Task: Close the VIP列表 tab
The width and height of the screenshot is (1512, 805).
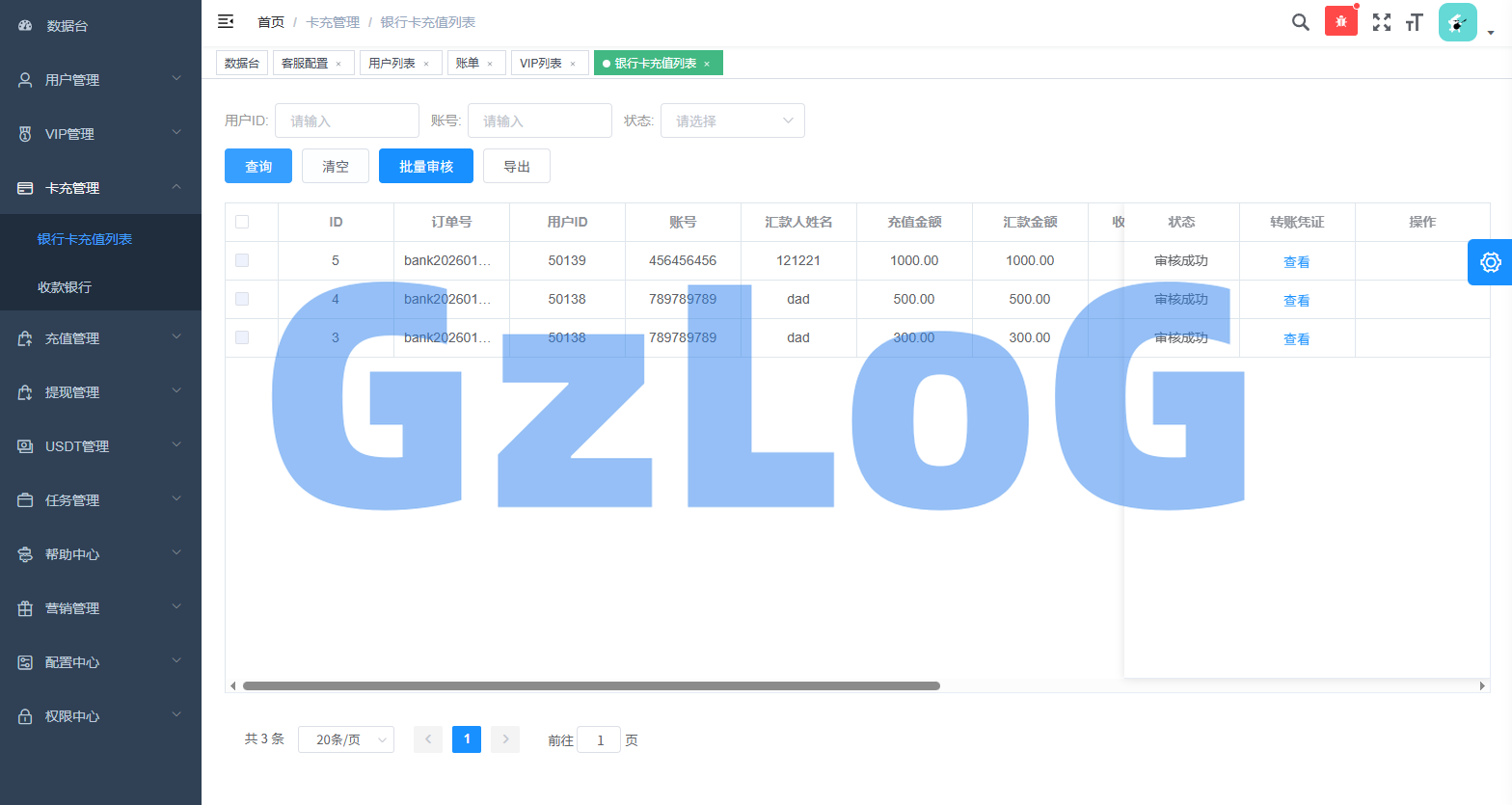Action: pos(573,64)
